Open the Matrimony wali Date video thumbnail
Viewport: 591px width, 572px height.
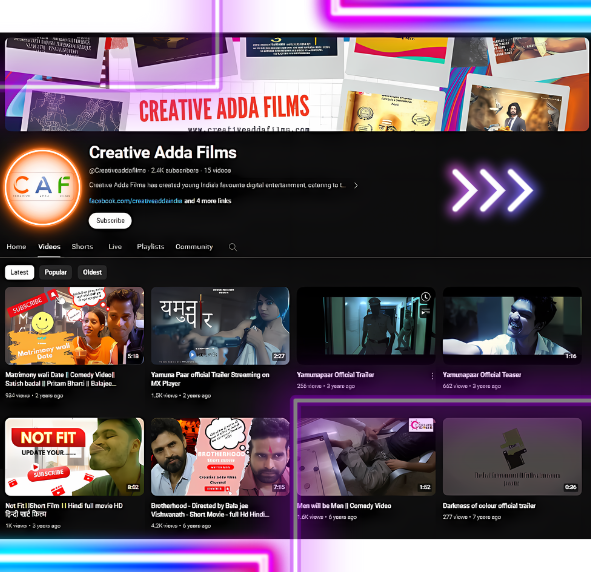75,326
